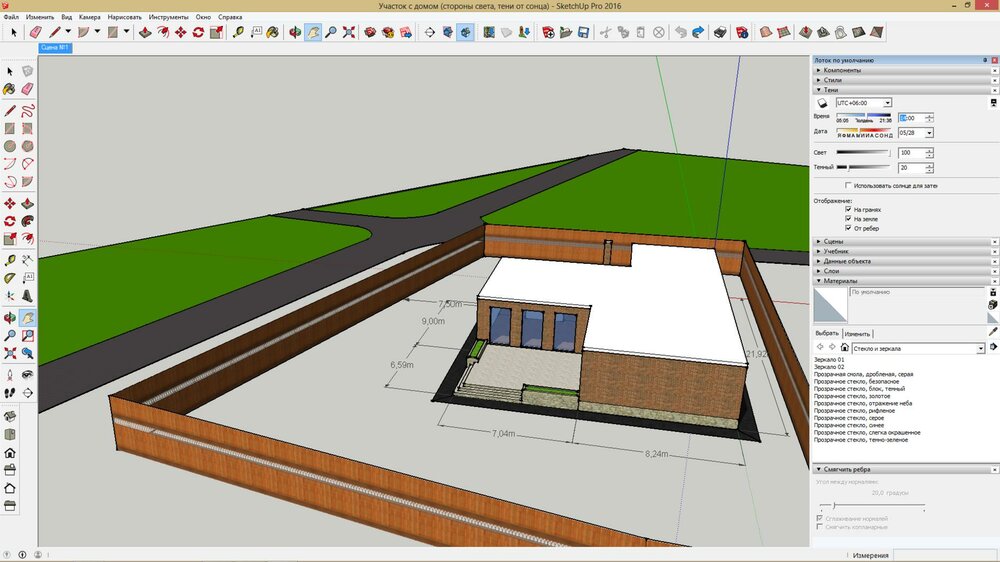Activate the Orbit camera tool in top toolbar
This screenshot has width=1000, height=562.
point(295,32)
